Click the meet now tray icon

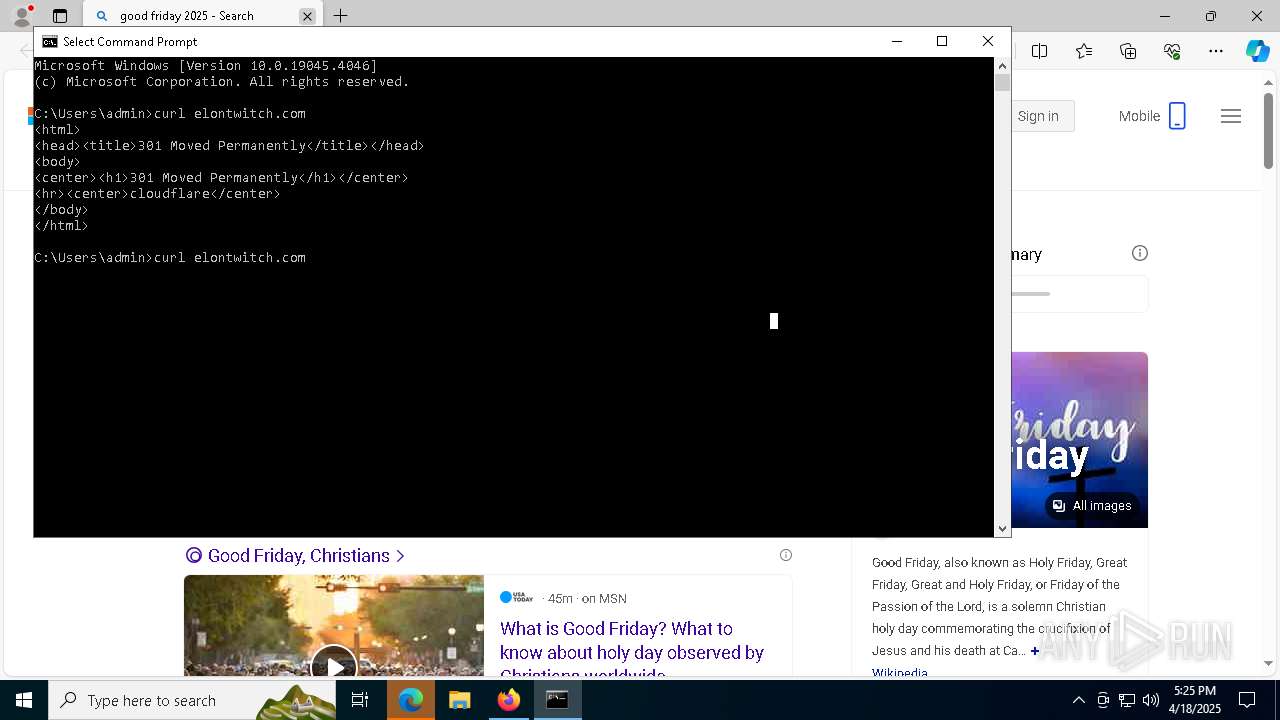click(1103, 700)
